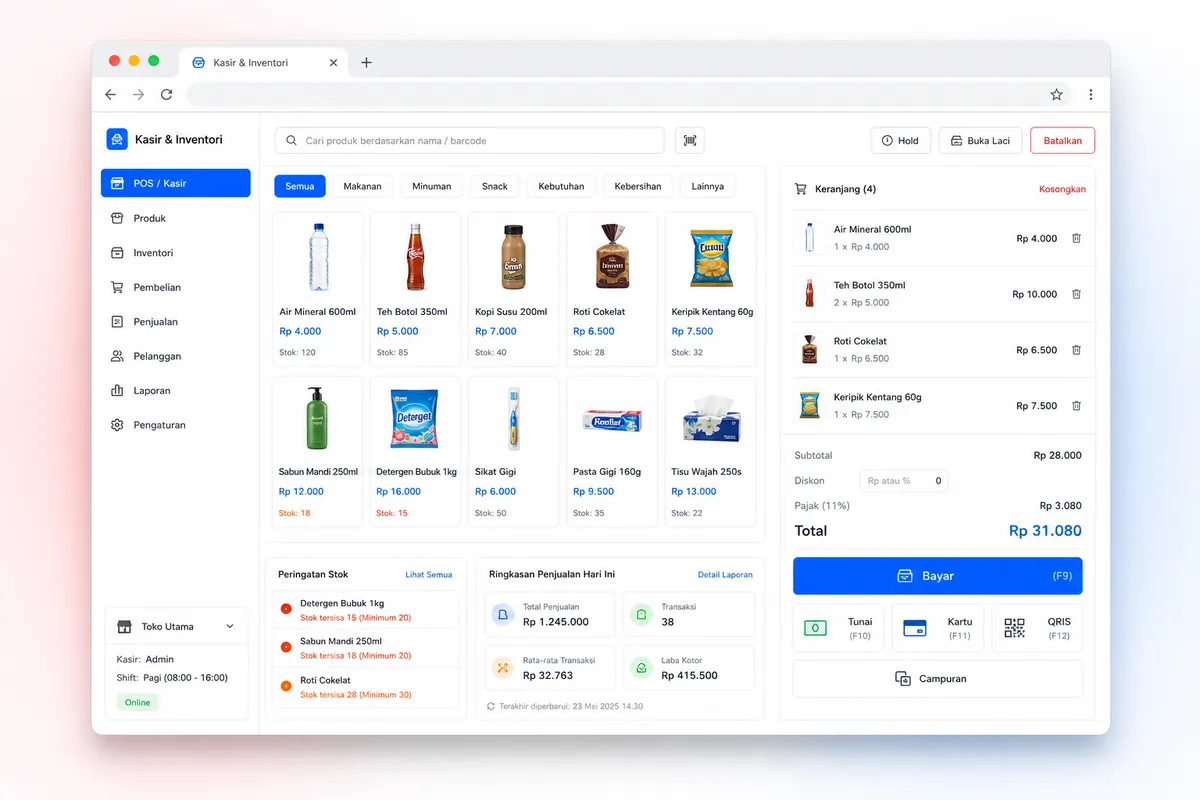
Task: Click Batalkan to cancel transaction
Action: 1063,141
